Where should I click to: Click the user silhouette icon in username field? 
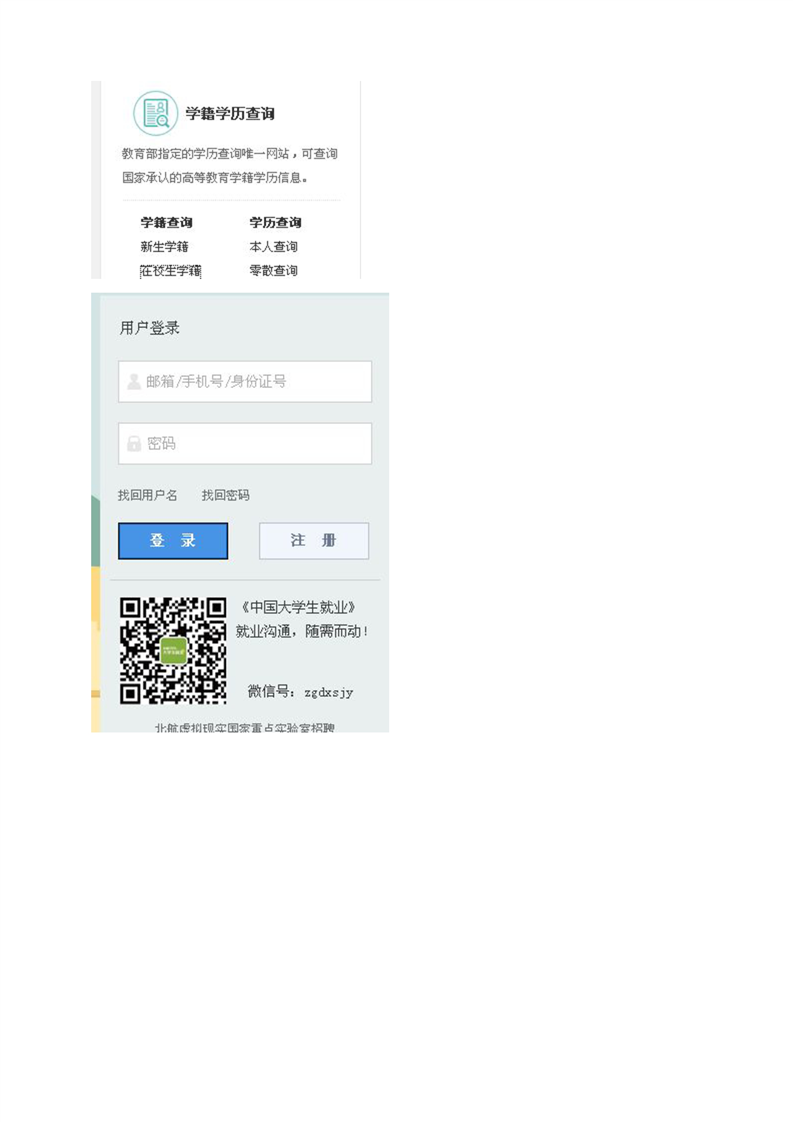click(x=134, y=382)
